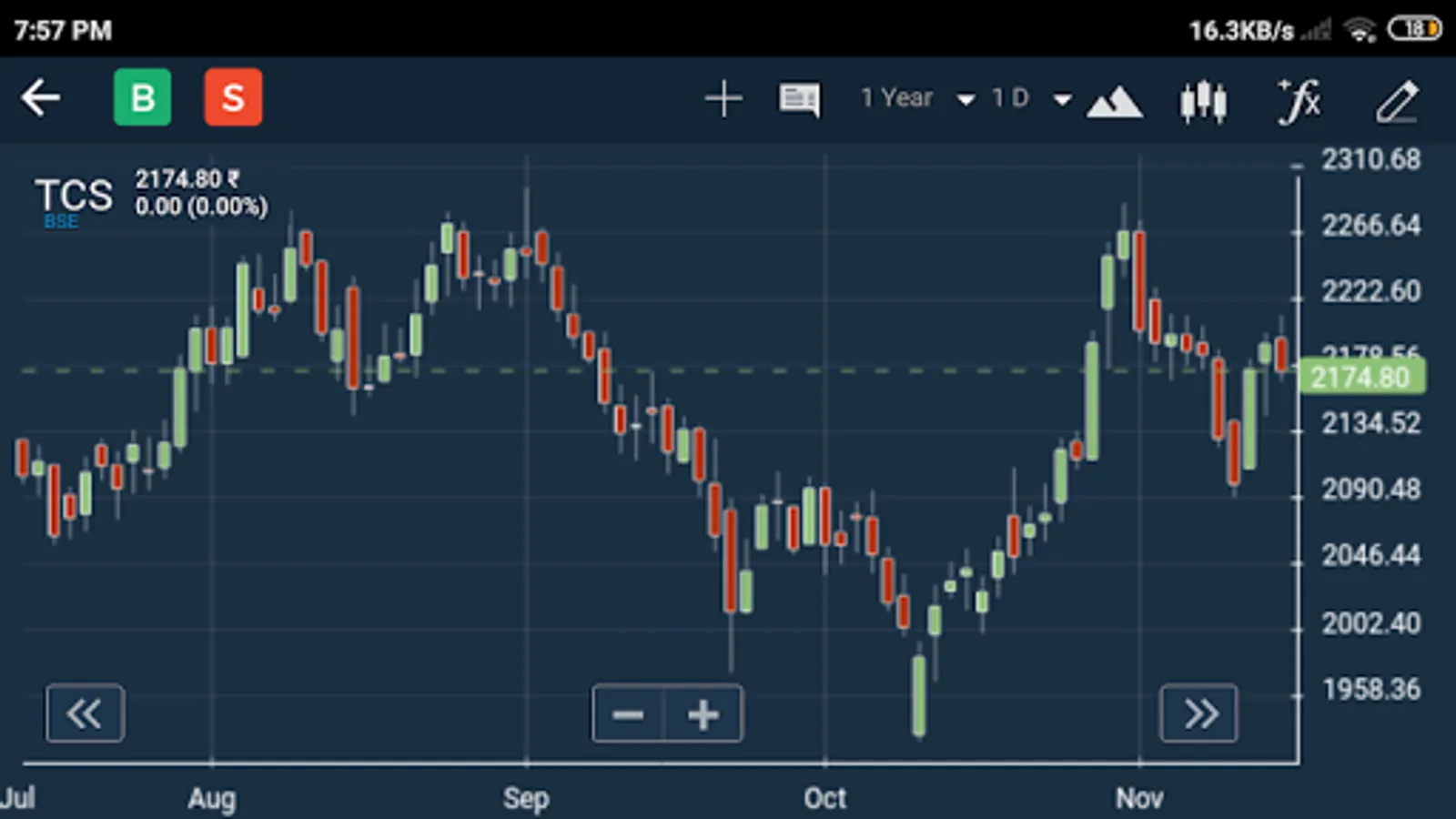Tap the Oct label on time axis
The width and height of the screenshot is (1456, 819).
tap(824, 798)
